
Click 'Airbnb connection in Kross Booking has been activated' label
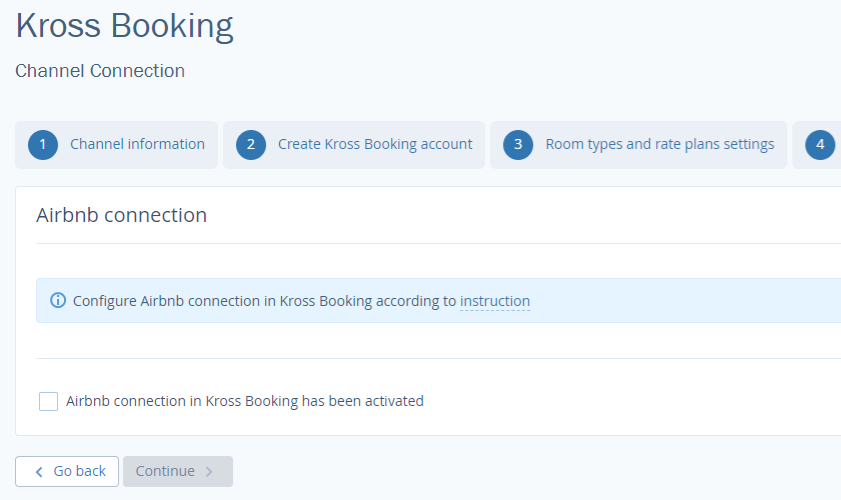[245, 401]
